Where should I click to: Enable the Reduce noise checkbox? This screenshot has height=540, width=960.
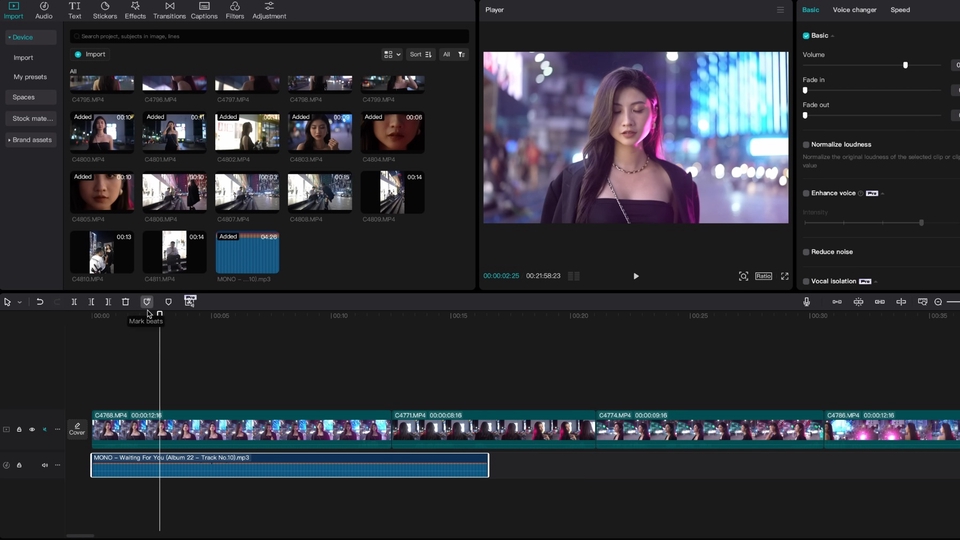pos(806,252)
